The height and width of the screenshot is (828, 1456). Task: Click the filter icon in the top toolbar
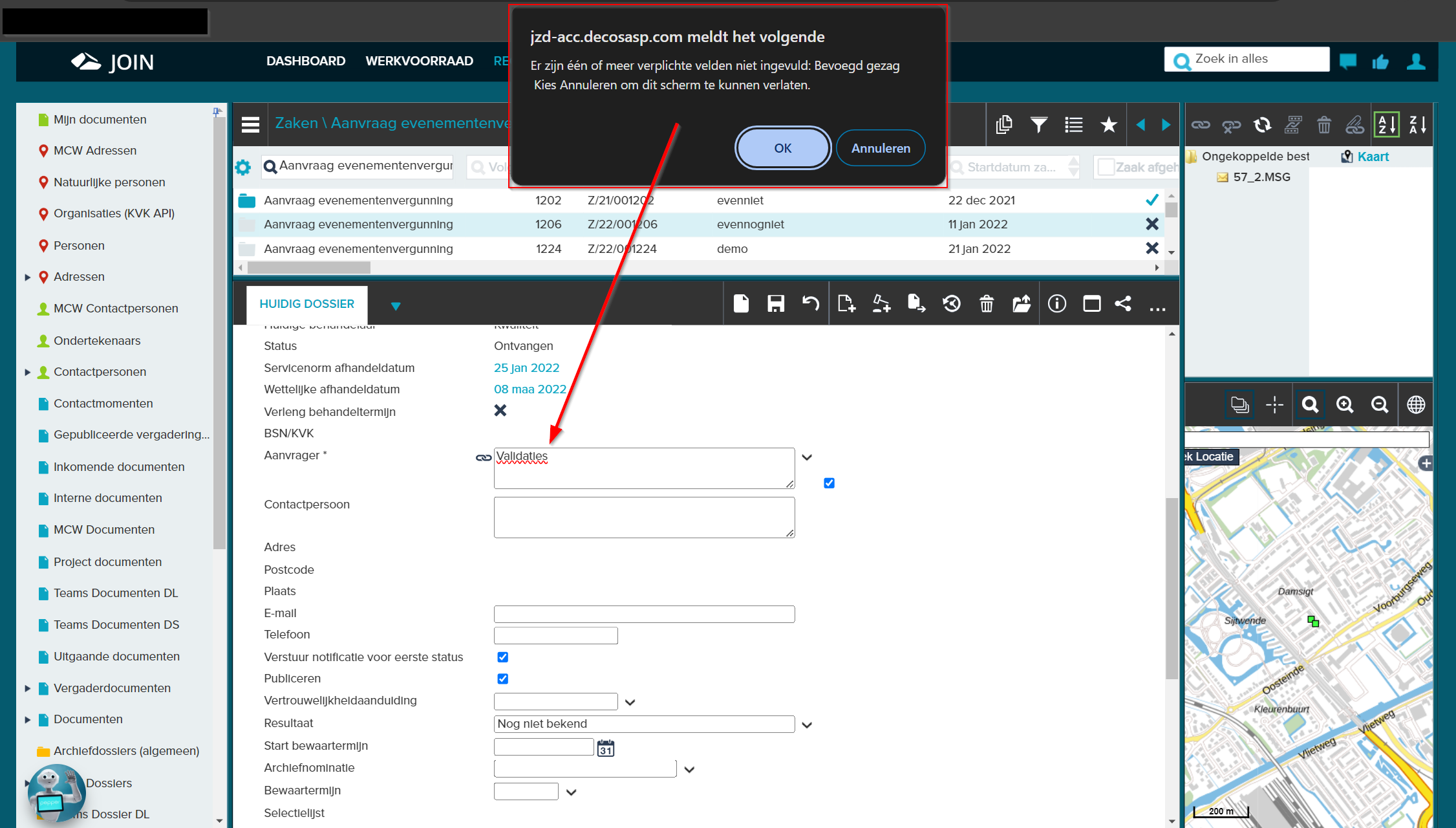tap(1040, 124)
